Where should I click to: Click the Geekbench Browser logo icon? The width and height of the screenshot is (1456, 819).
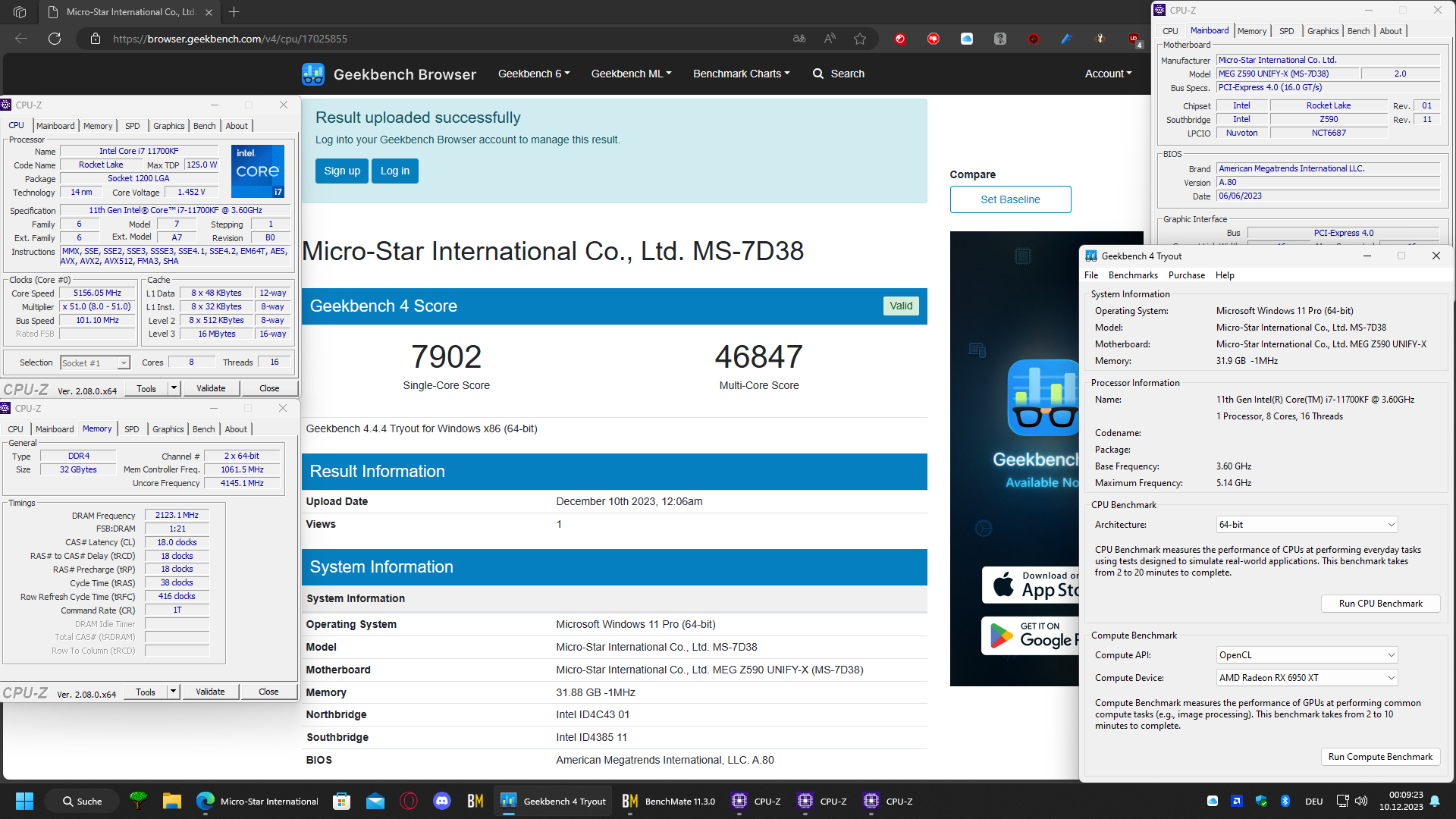313,74
